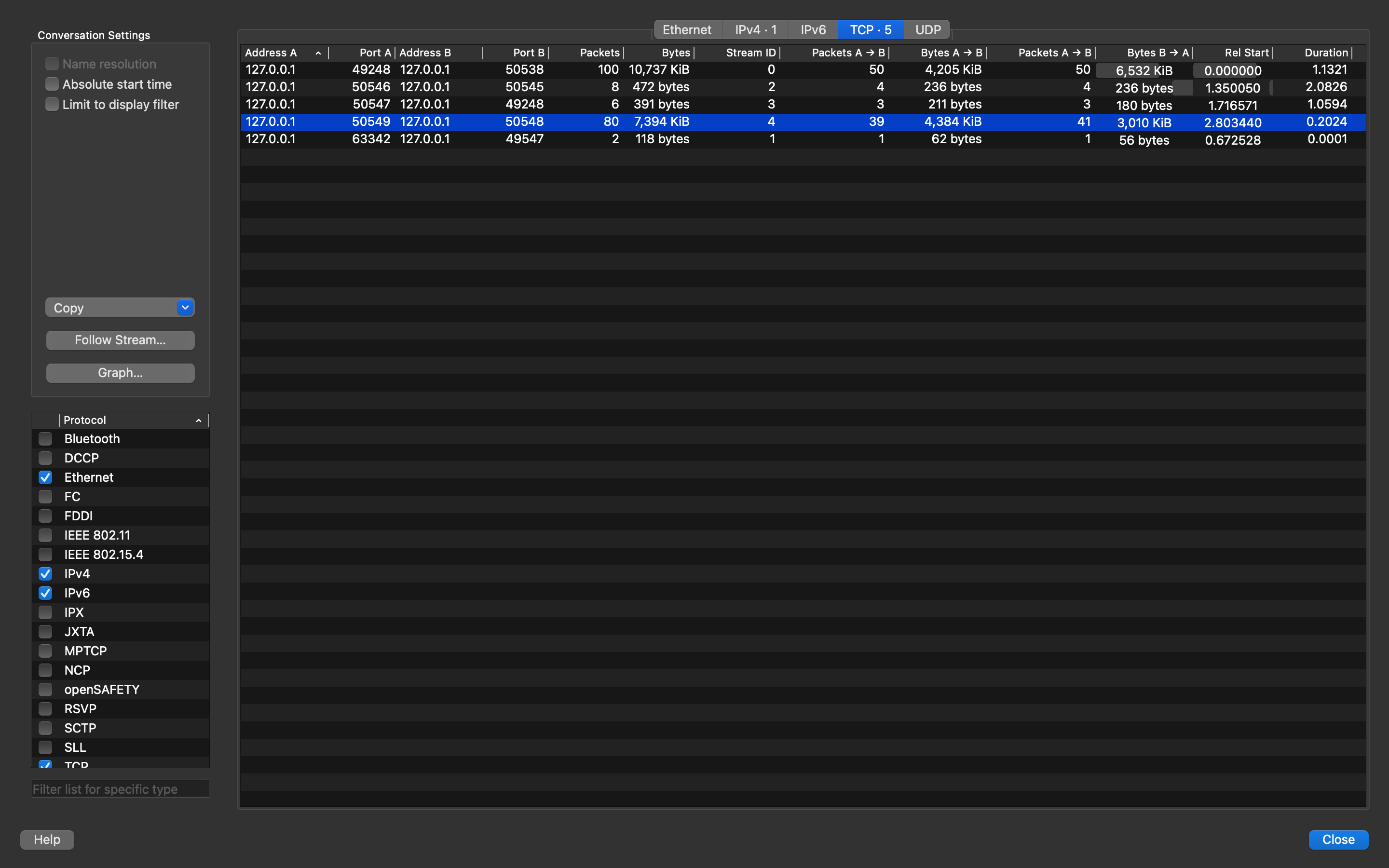The image size is (1389, 868).
Task: Click the protocol type filter field
Action: [120, 789]
